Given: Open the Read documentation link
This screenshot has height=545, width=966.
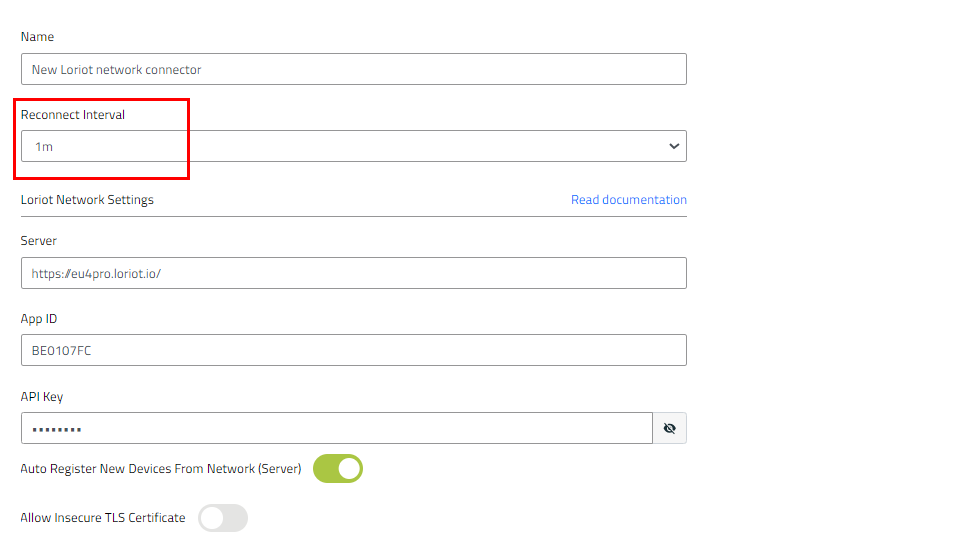Looking at the screenshot, I should tap(628, 200).
